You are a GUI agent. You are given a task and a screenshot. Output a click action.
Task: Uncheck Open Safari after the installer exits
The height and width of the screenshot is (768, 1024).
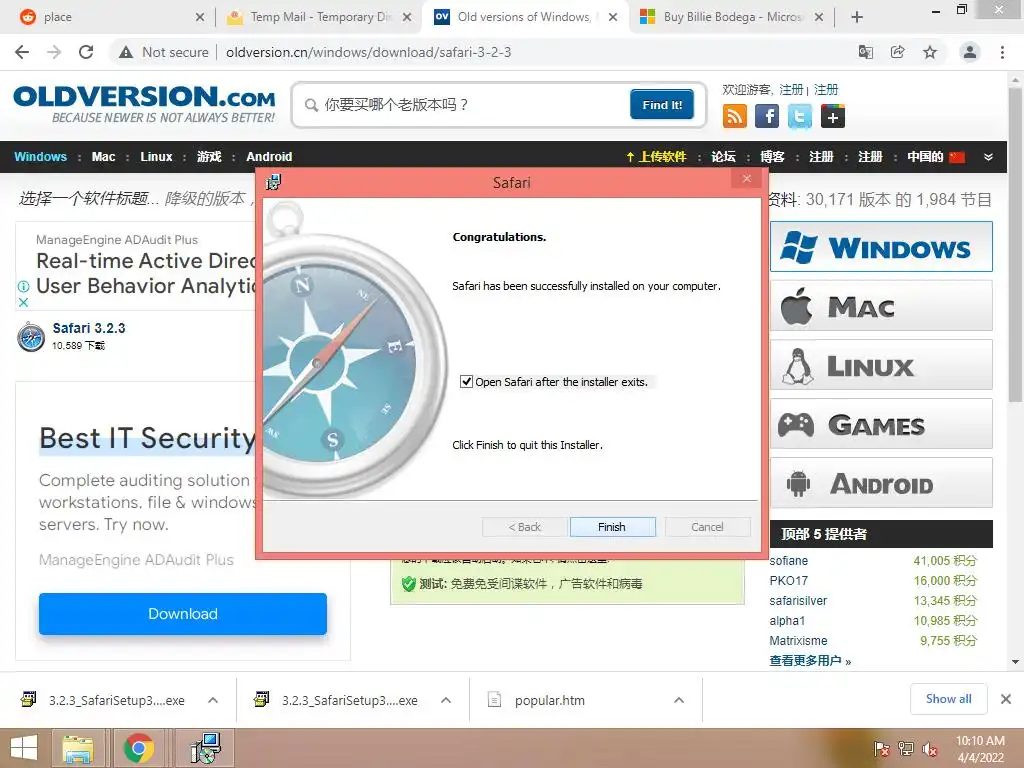466,381
